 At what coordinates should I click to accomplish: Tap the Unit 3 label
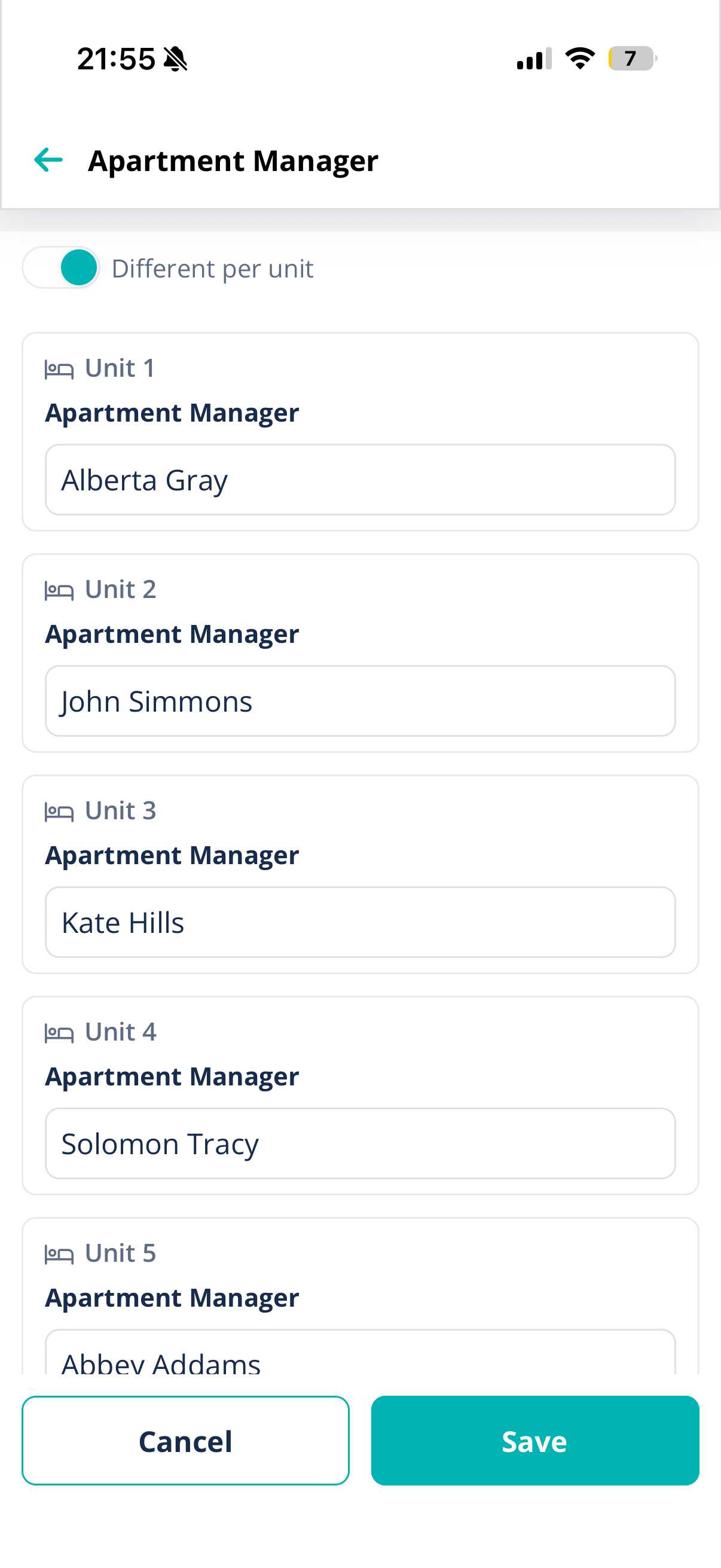pyautogui.click(x=121, y=811)
